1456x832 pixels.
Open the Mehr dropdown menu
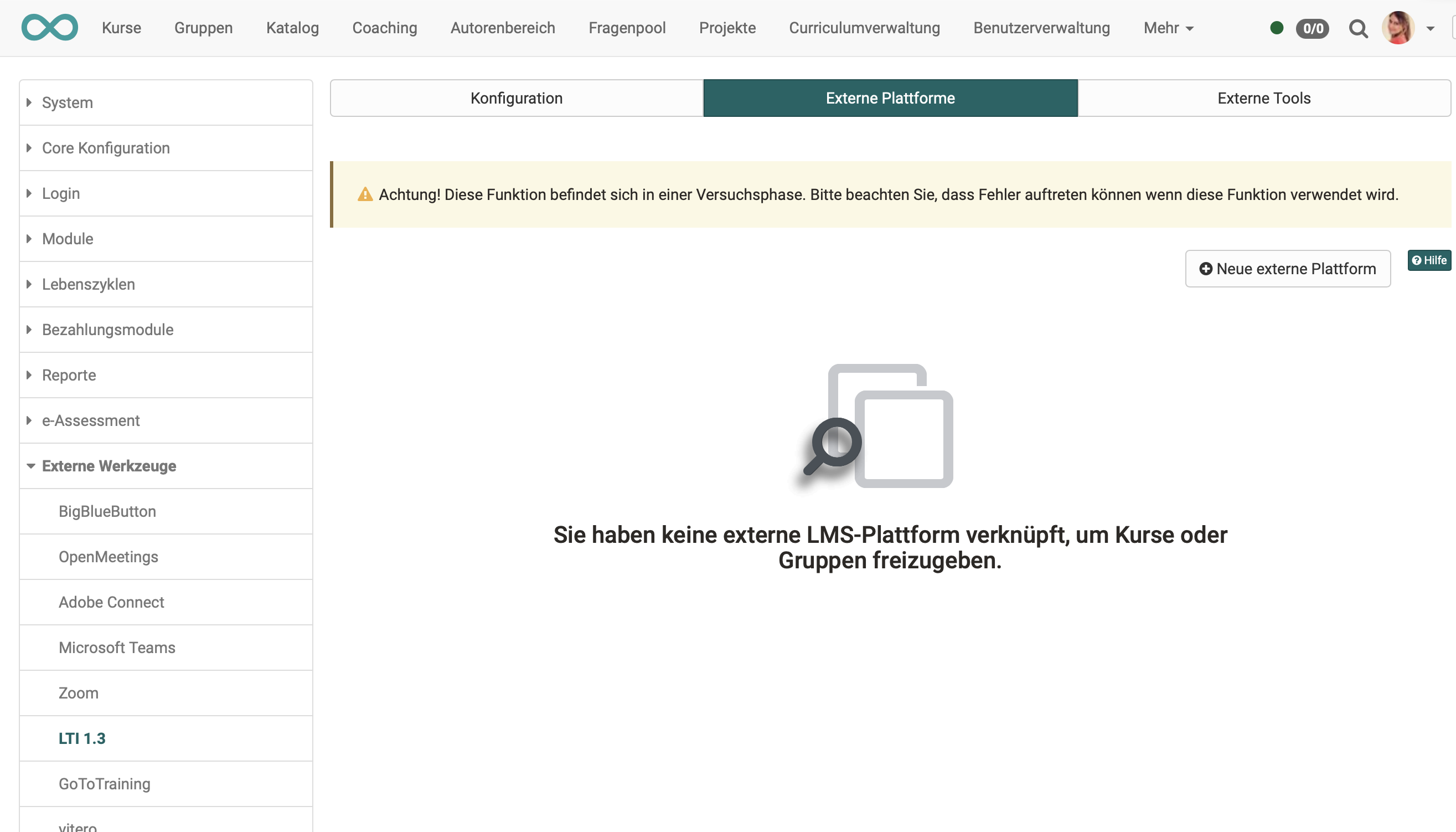(1168, 28)
